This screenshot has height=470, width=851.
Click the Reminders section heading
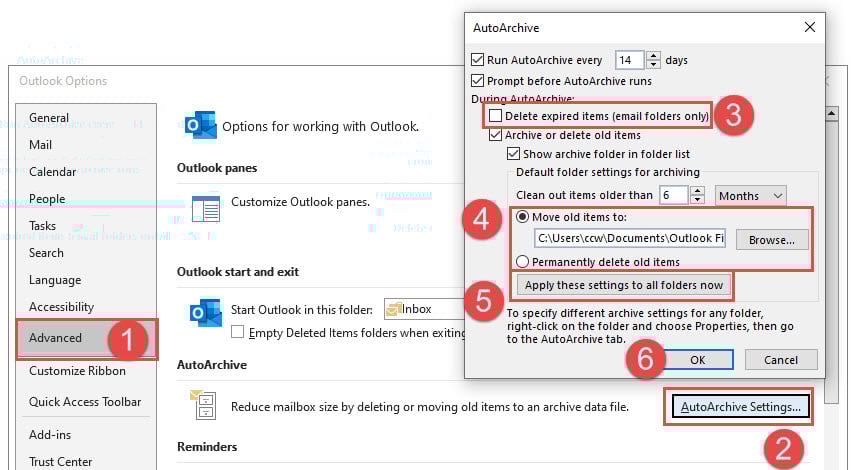pyautogui.click(x=207, y=447)
